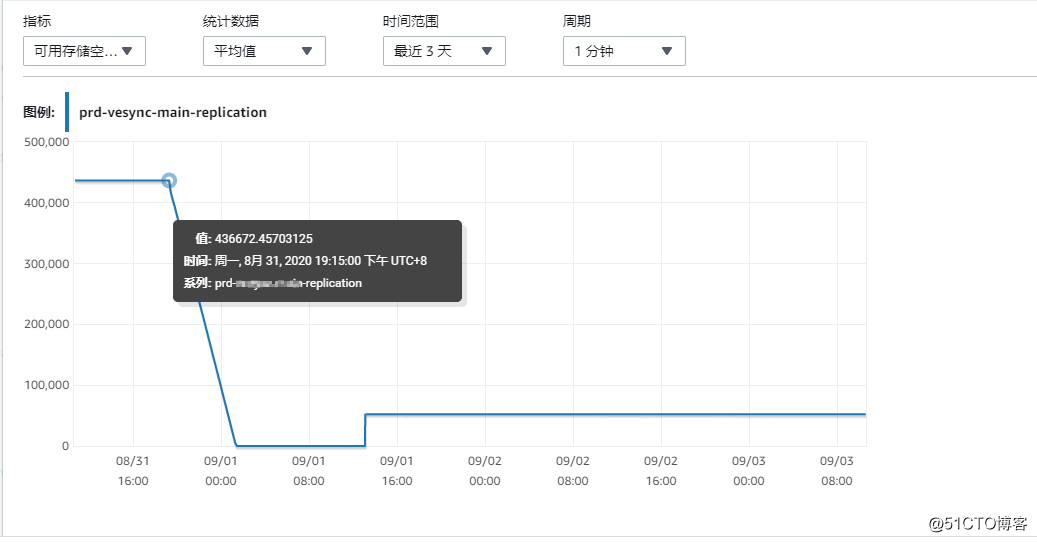Click the arrow icon beside 1 分钟
1037x542 pixels.
[x=667, y=51]
